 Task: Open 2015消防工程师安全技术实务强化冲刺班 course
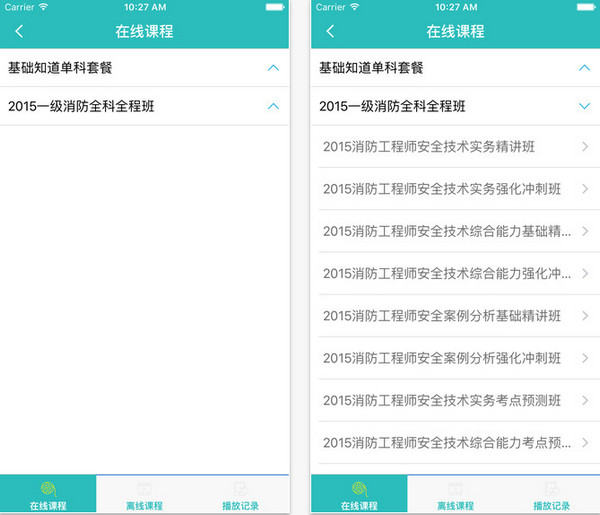click(x=456, y=189)
